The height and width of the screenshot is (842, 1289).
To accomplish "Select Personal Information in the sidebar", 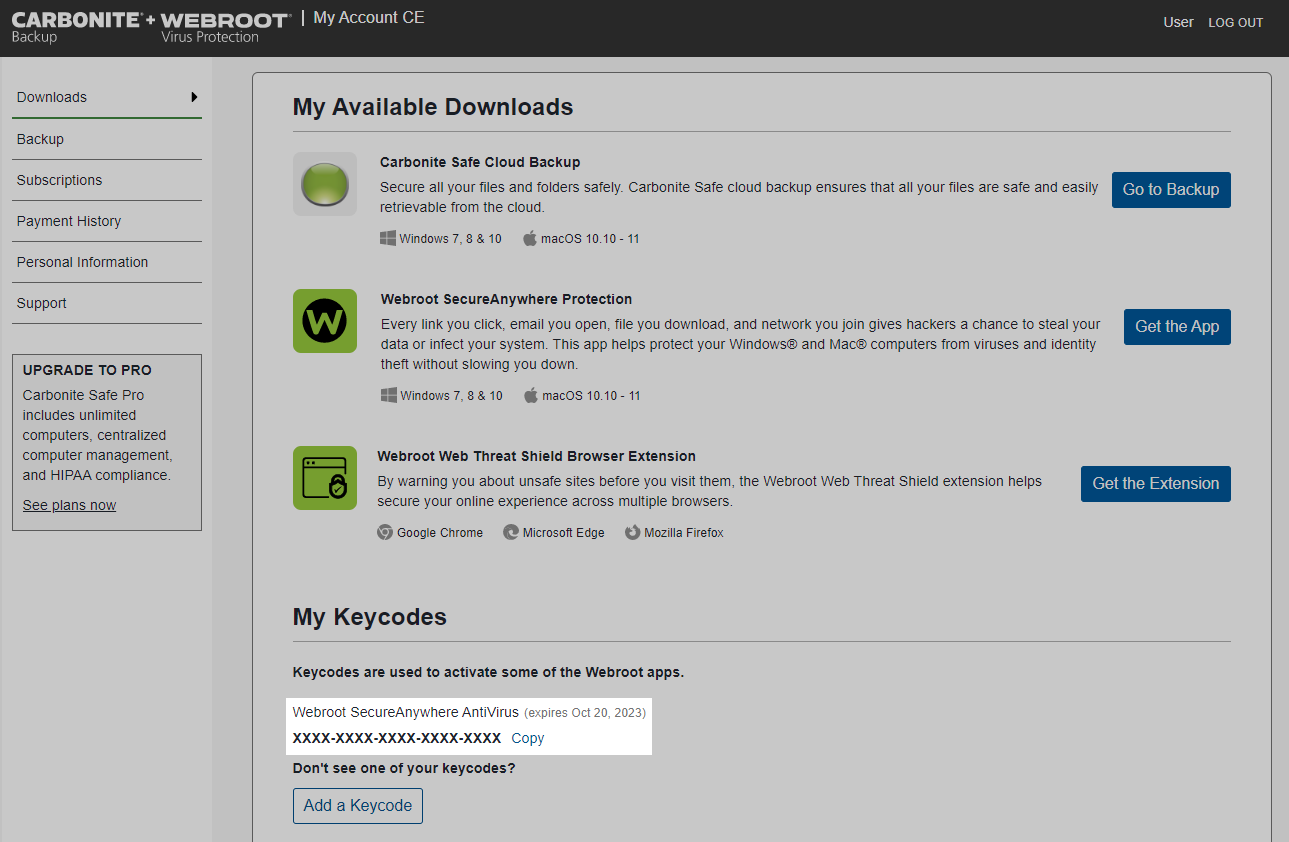I will (x=82, y=262).
